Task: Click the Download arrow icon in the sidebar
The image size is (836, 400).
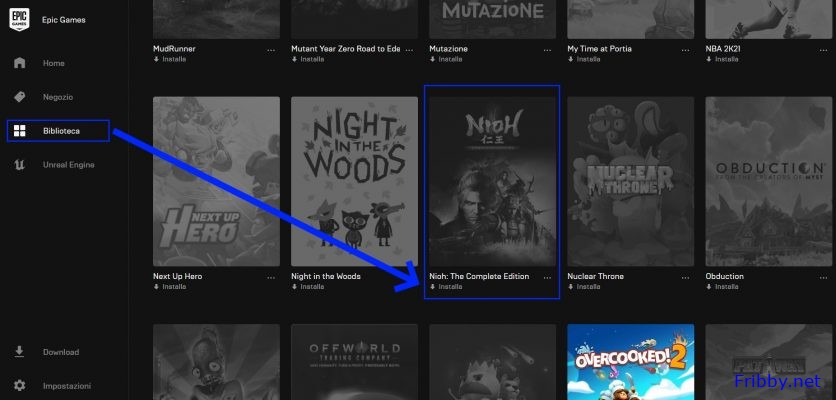Action: (x=19, y=352)
